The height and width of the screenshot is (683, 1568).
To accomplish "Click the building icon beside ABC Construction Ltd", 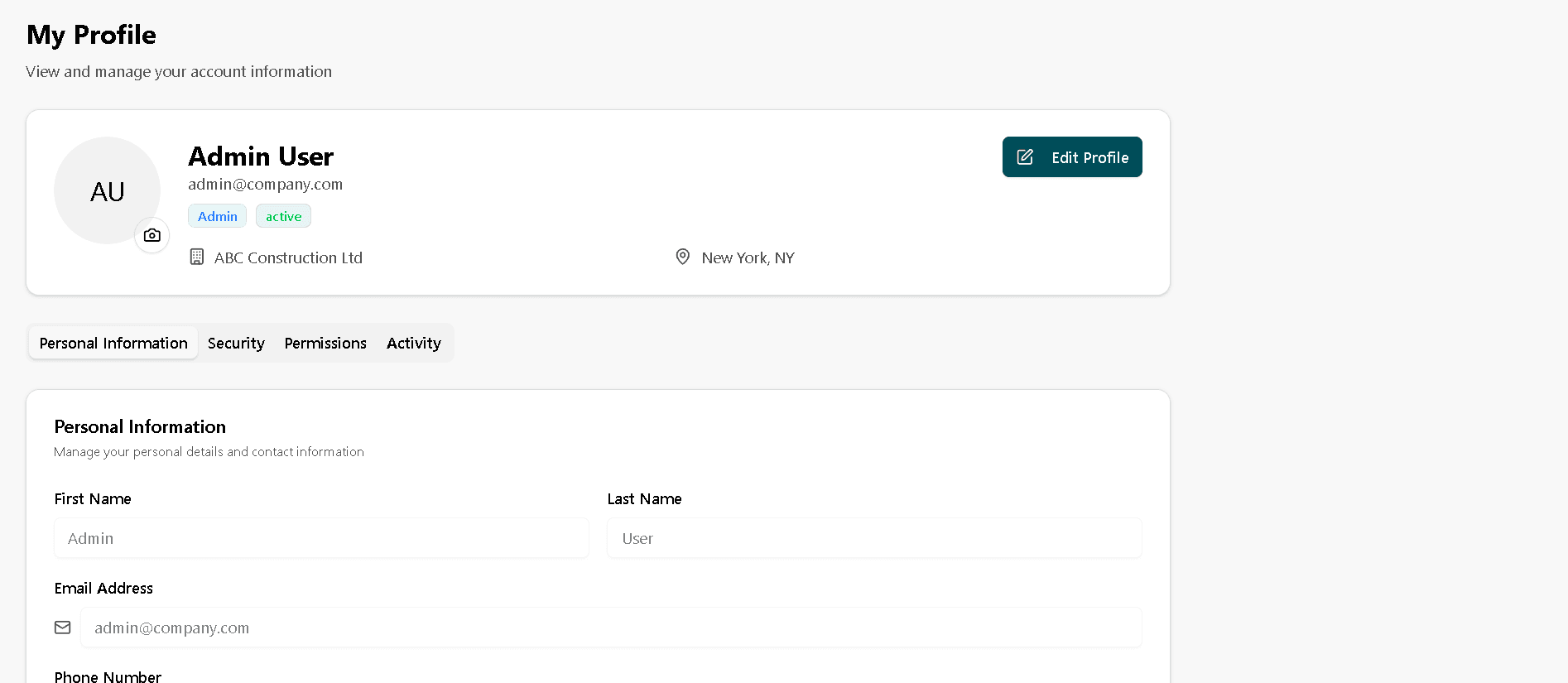I will click(197, 257).
